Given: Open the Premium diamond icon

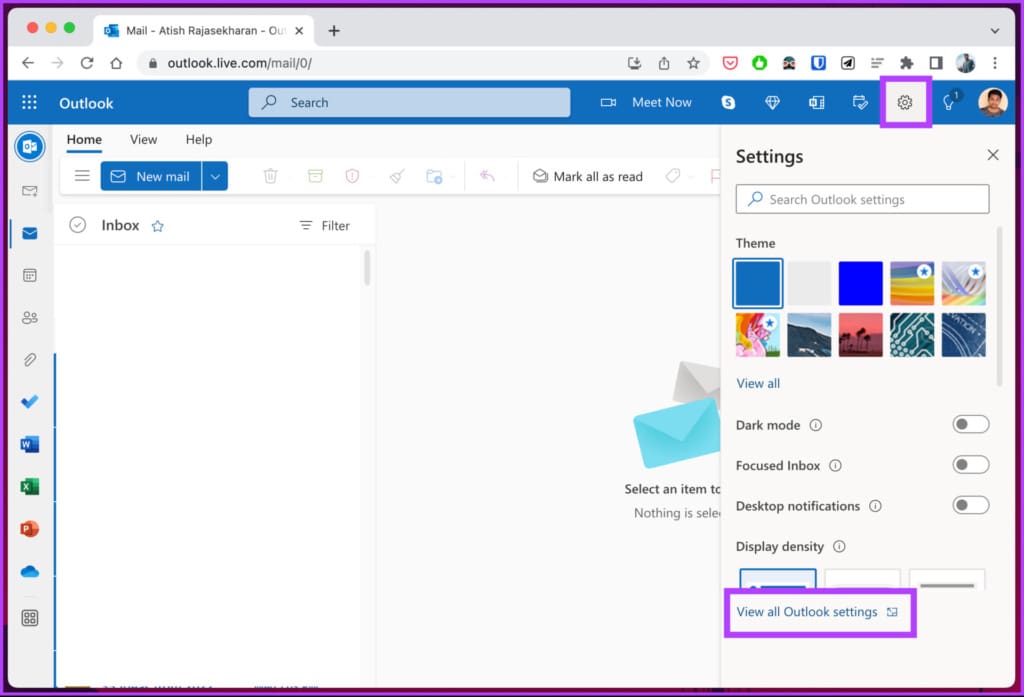Looking at the screenshot, I should point(772,103).
